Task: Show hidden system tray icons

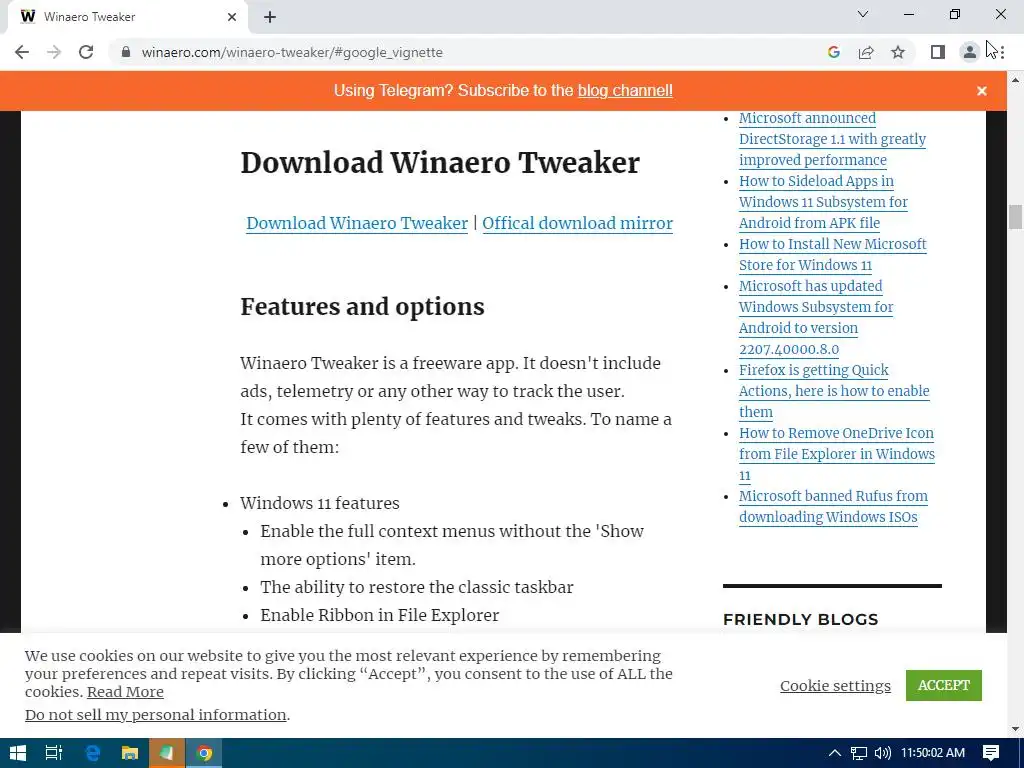Action: point(835,753)
